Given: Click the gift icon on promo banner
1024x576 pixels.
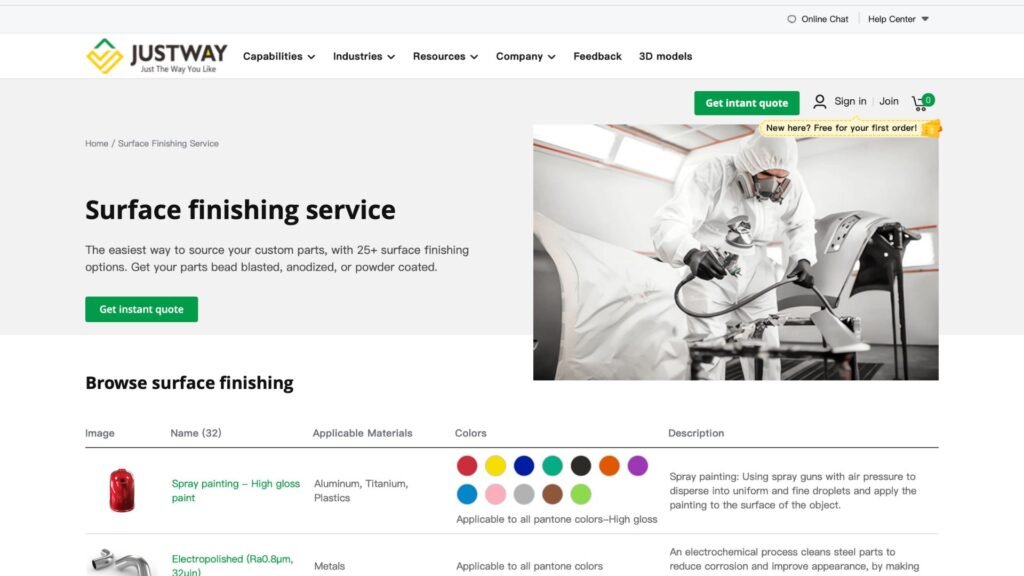Looking at the screenshot, I should pyautogui.click(x=931, y=128).
